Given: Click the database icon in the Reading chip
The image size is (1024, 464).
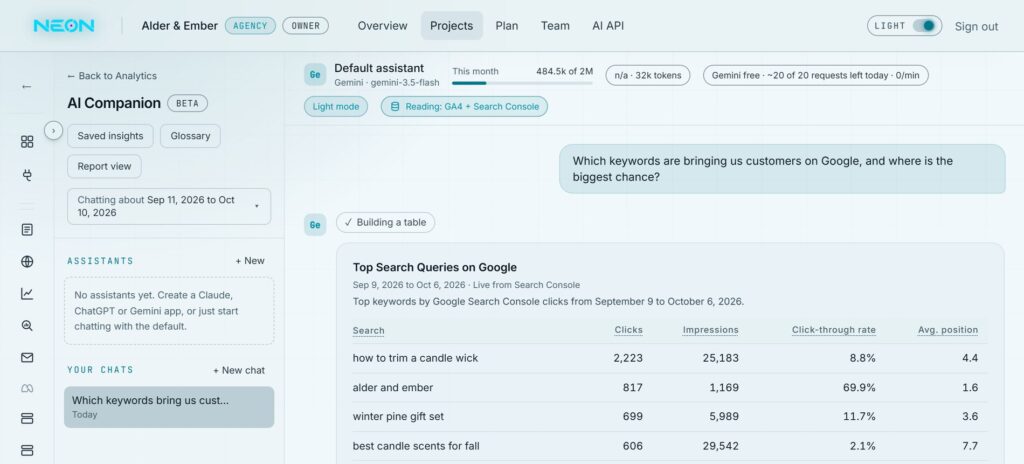Looking at the screenshot, I should pos(394,107).
